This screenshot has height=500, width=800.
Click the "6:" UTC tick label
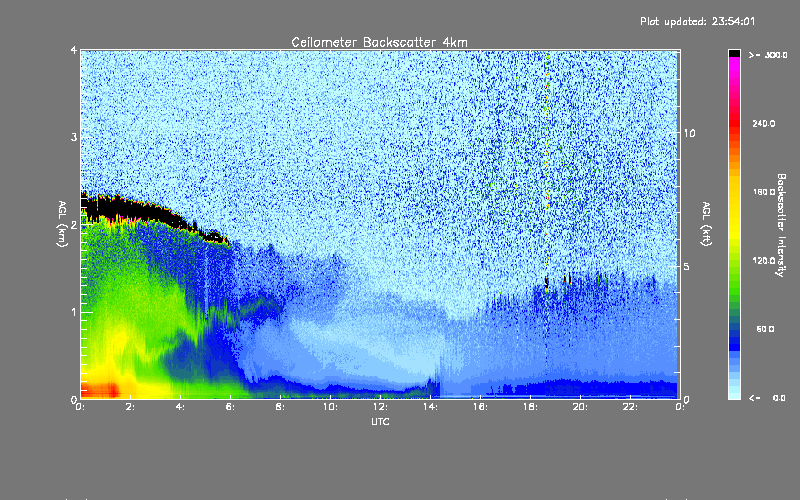tap(231, 407)
